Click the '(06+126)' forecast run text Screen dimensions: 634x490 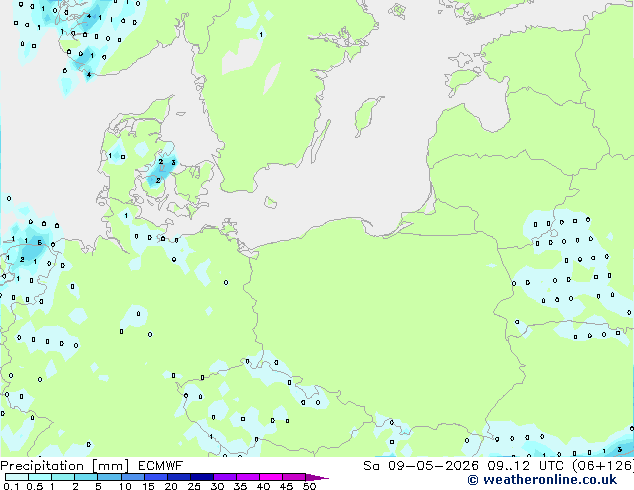[603, 466]
